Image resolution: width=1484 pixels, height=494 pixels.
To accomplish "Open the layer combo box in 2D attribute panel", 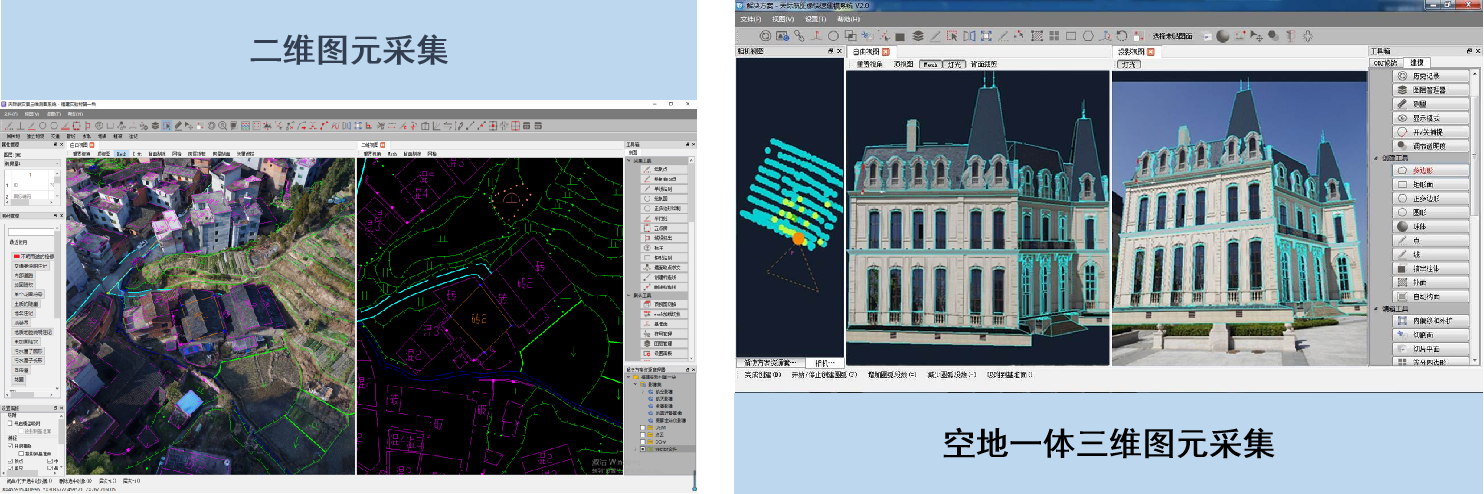I will (32, 163).
